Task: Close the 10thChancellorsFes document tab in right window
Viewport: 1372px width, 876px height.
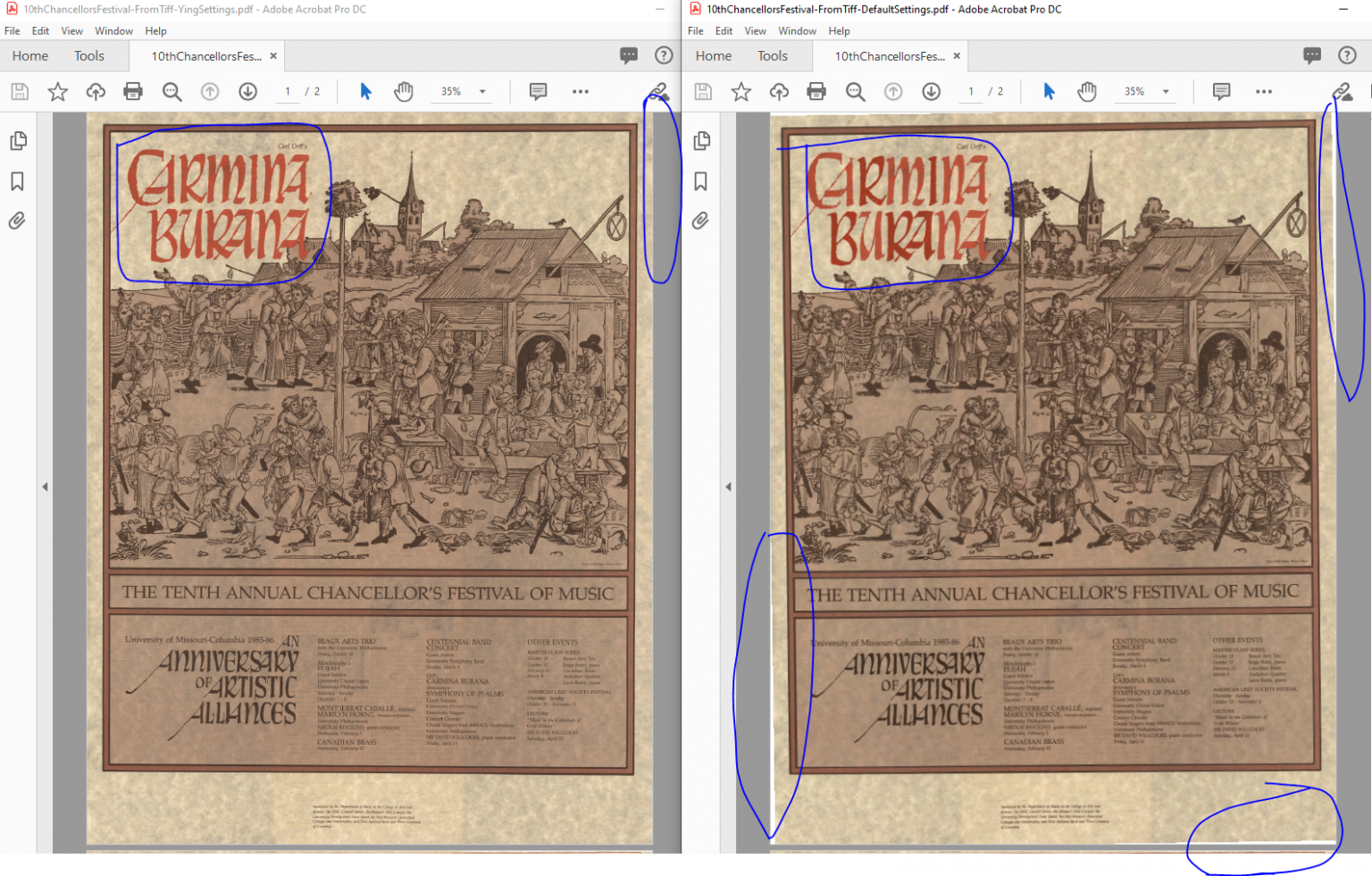Action: (957, 55)
